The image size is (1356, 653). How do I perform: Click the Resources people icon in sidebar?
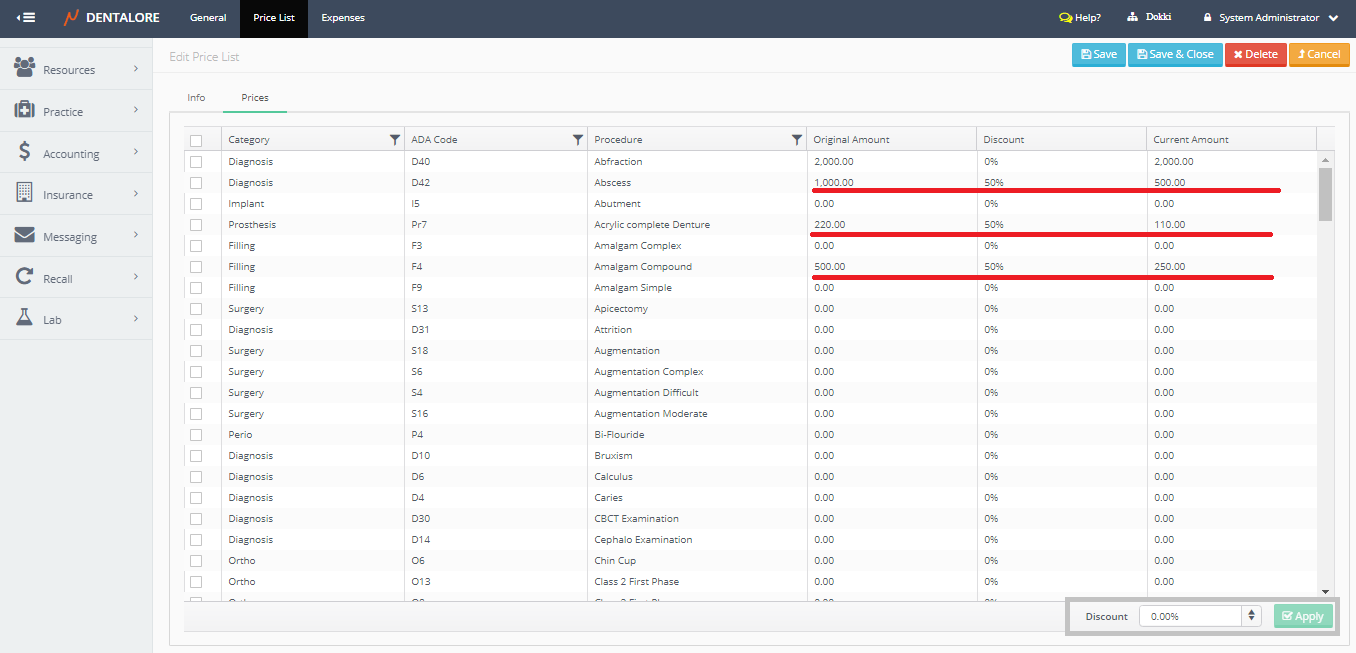tap(25, 68)
